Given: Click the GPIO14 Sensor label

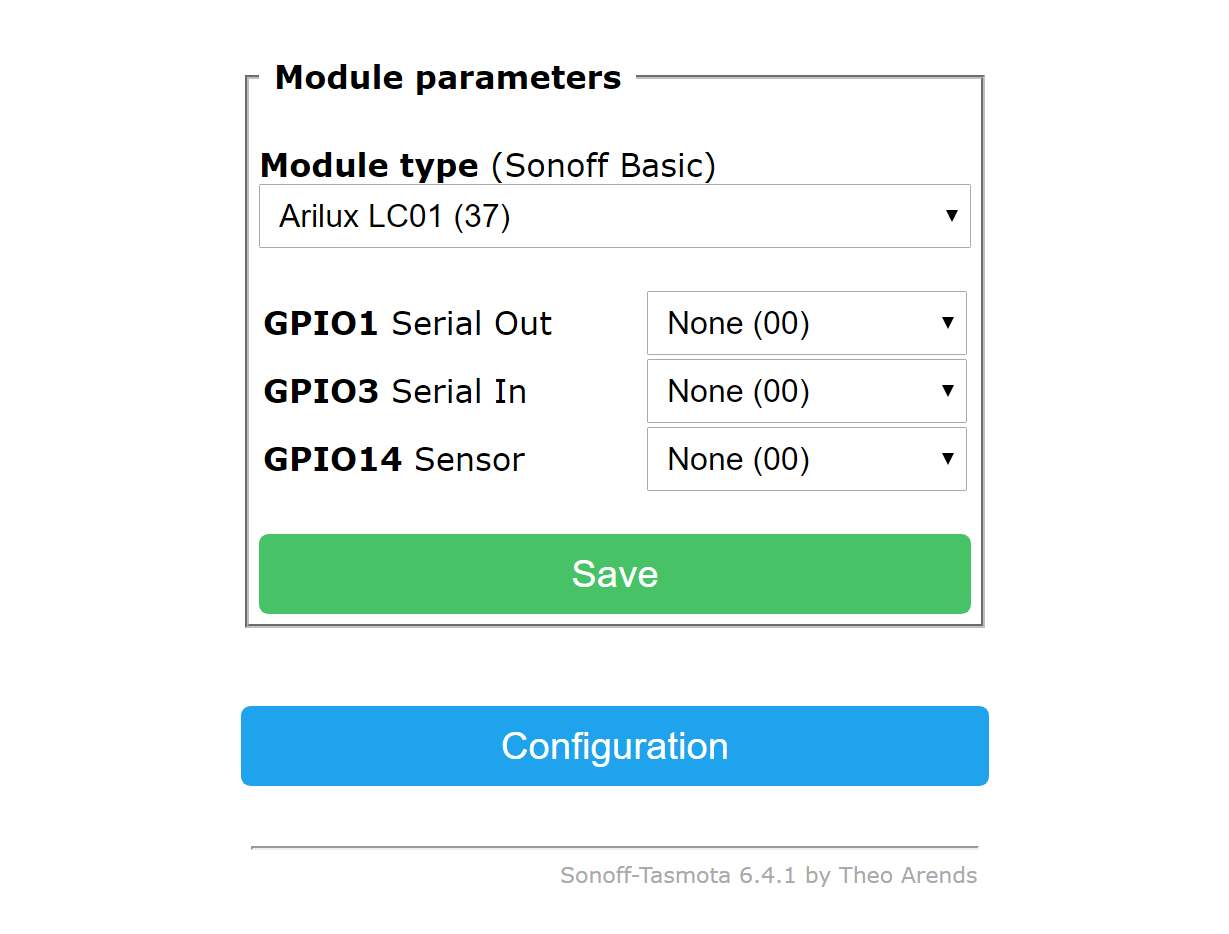Looking at the screenshot, I should click(394, 460).
